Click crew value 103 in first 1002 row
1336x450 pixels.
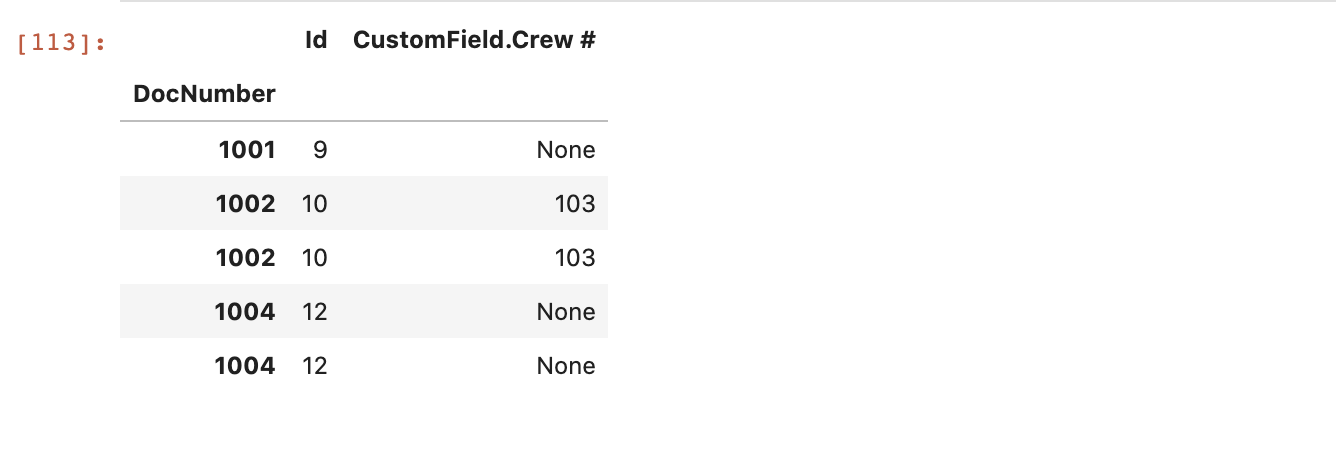575,204
